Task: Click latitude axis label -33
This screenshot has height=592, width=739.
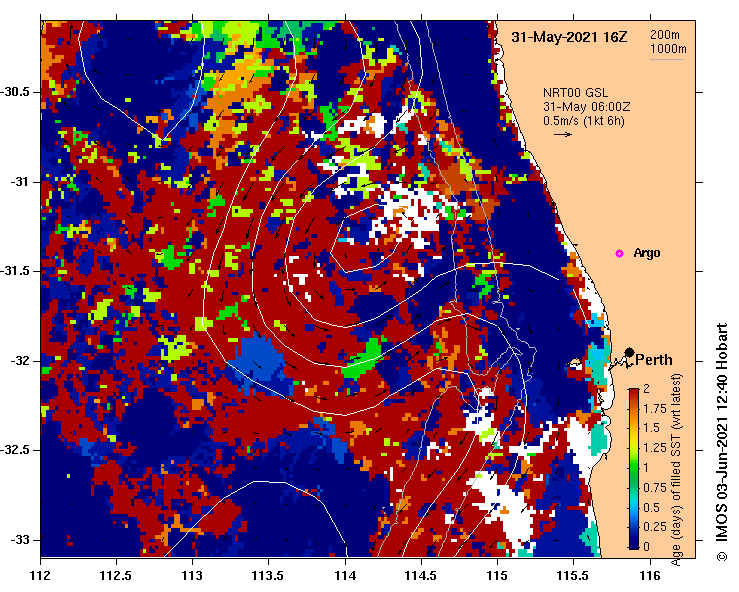Action: (x=19, y=540)
